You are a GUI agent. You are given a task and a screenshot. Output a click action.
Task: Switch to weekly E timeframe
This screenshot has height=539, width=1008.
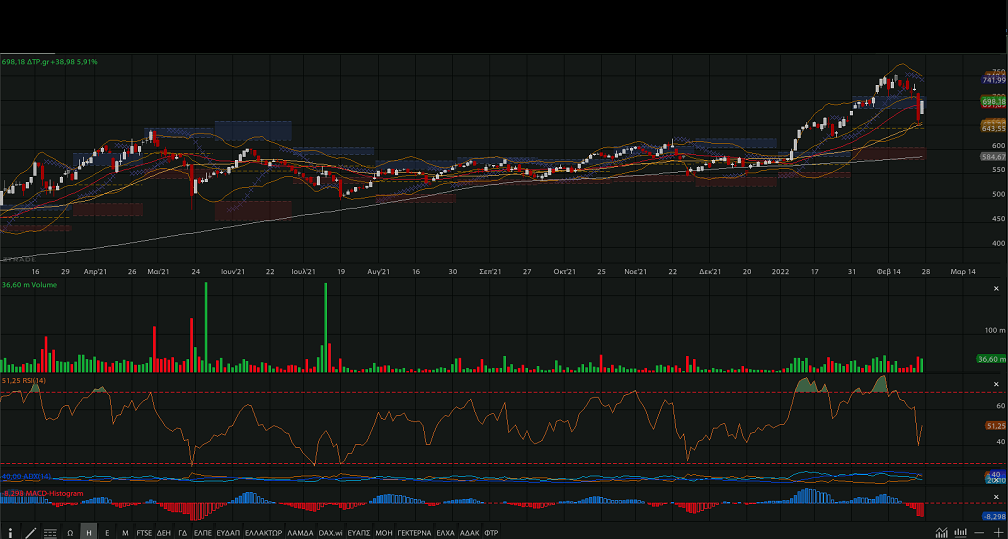[107, 533]
